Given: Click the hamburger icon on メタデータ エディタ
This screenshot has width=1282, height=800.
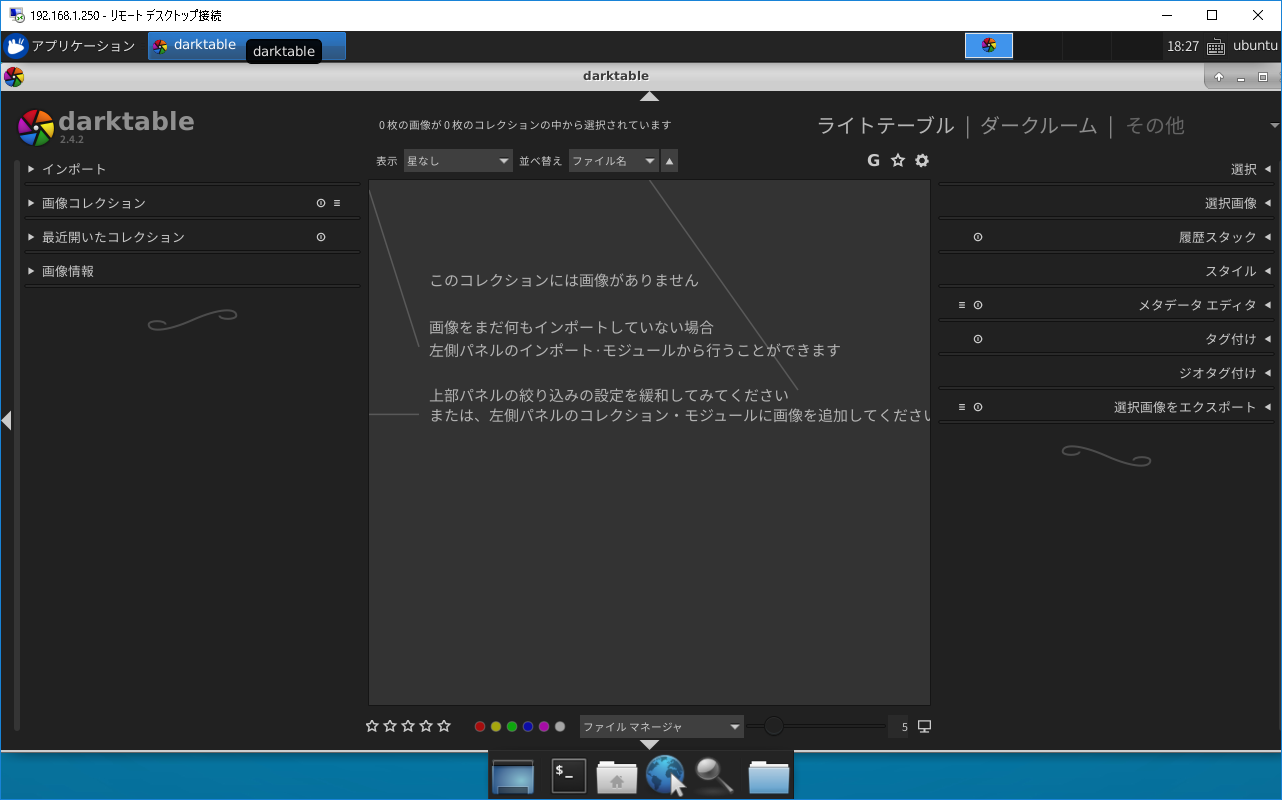Looking at the screenshot, I should point(960,304).
